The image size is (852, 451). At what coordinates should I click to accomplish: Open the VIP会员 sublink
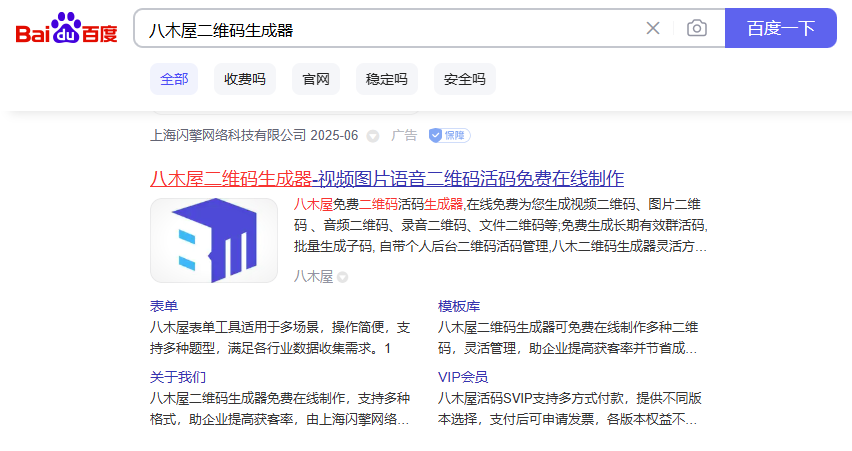[x=463, y=377]
